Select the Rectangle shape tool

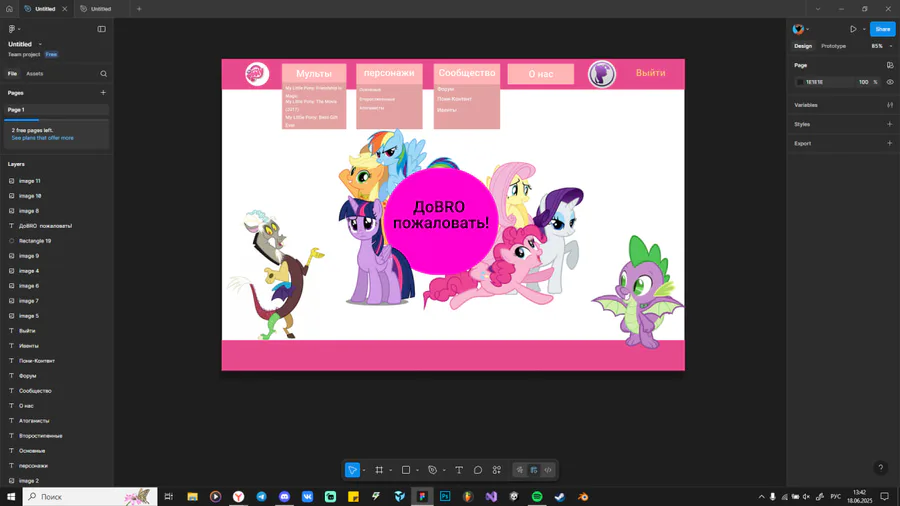coord(406,470)
